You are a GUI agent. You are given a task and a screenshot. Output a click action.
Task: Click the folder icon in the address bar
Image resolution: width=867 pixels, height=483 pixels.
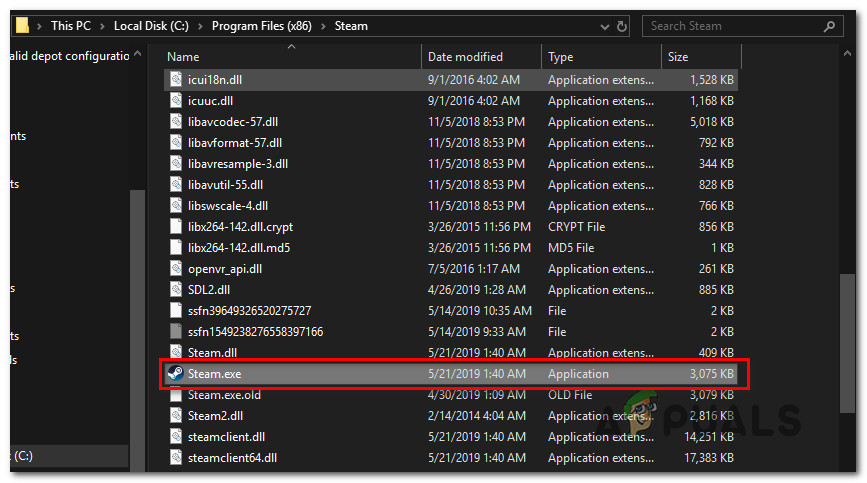[x=23, y=26]
